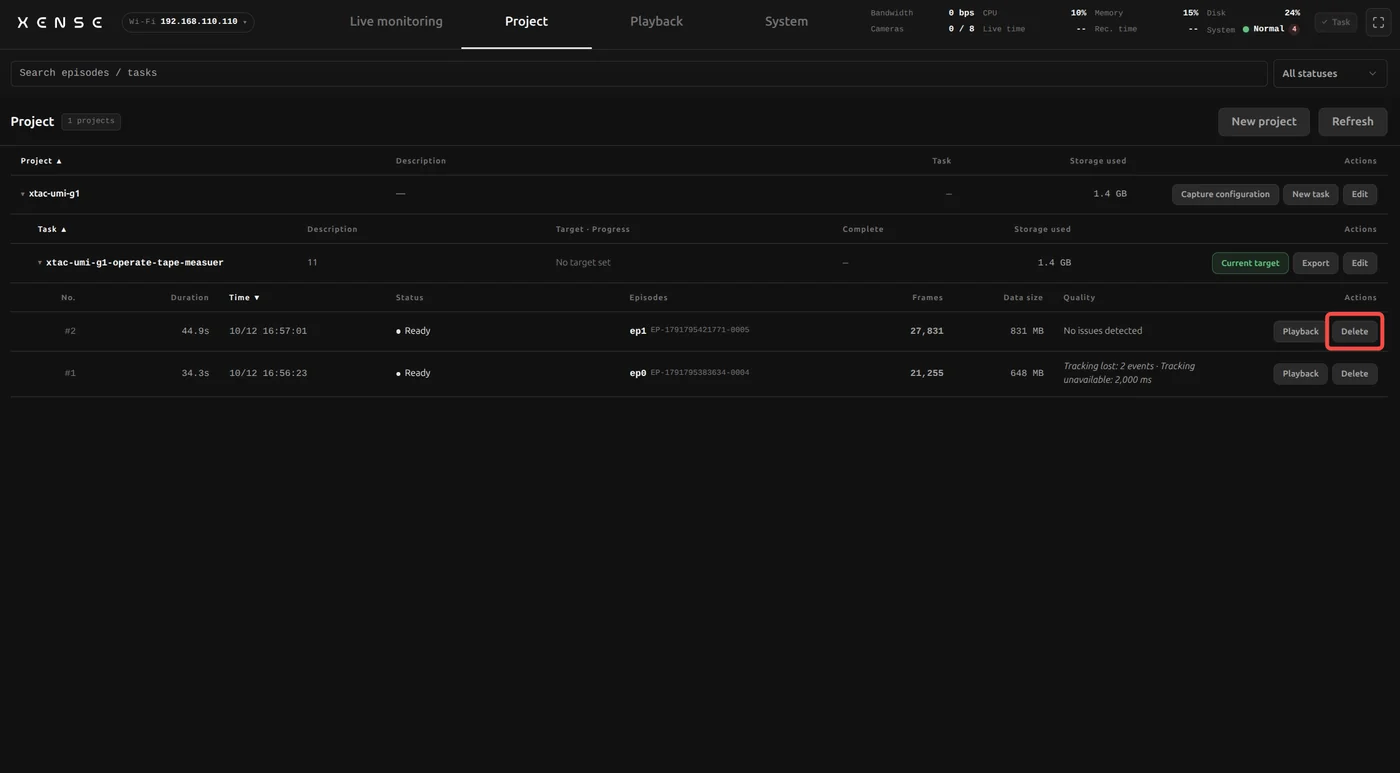Viewport: 1400px width, 773px height.
Task: Open Playback for episode ep0
Action: [1300, 373]
